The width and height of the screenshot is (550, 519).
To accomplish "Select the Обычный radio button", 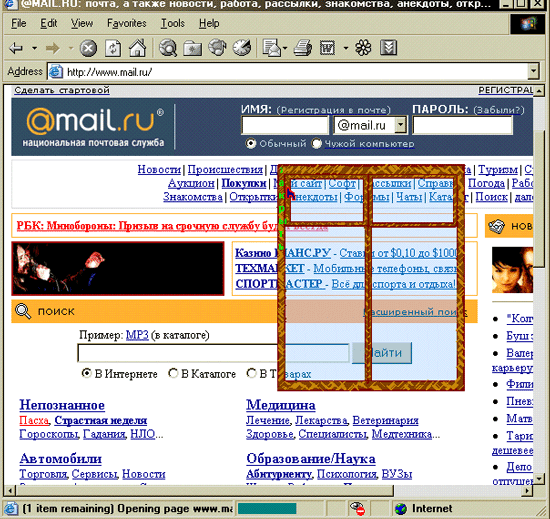I will tap(250, 143).
